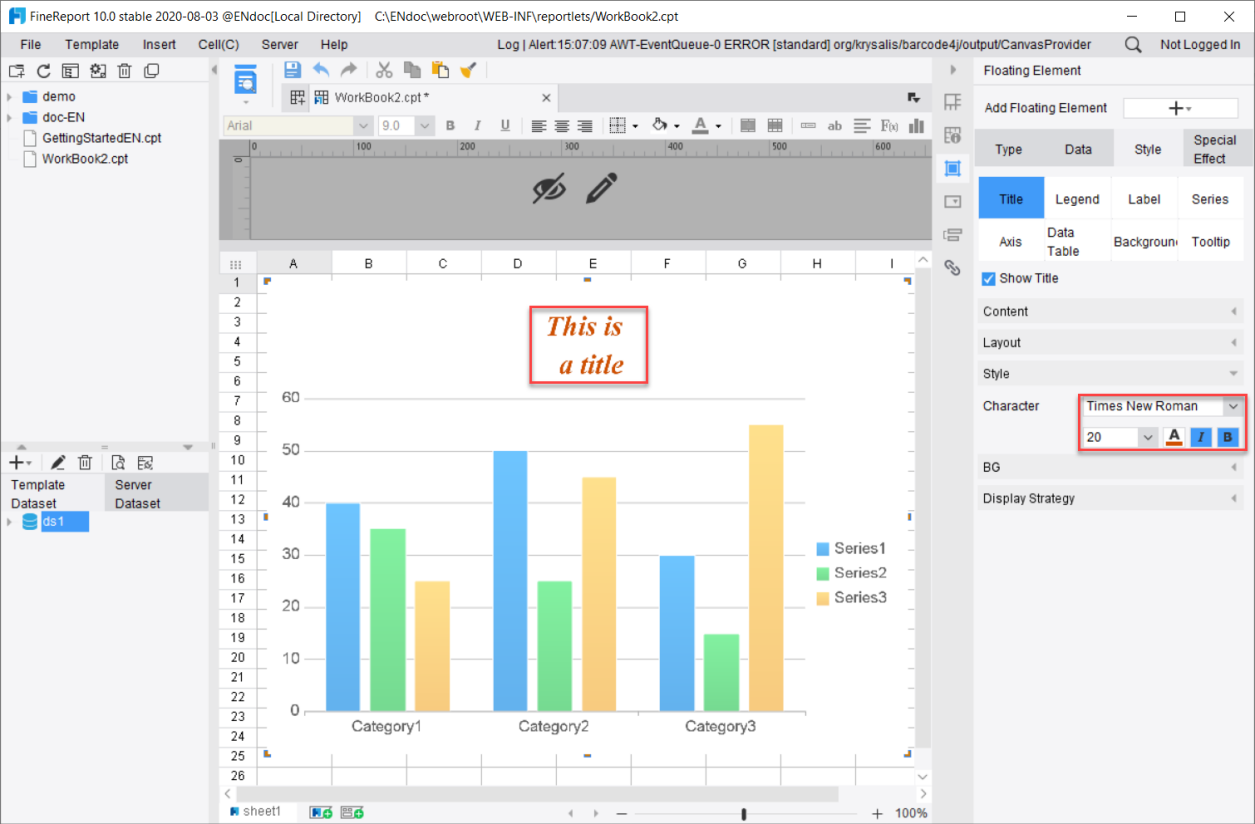Select the Tooltip style option

tap(1210, 242)
